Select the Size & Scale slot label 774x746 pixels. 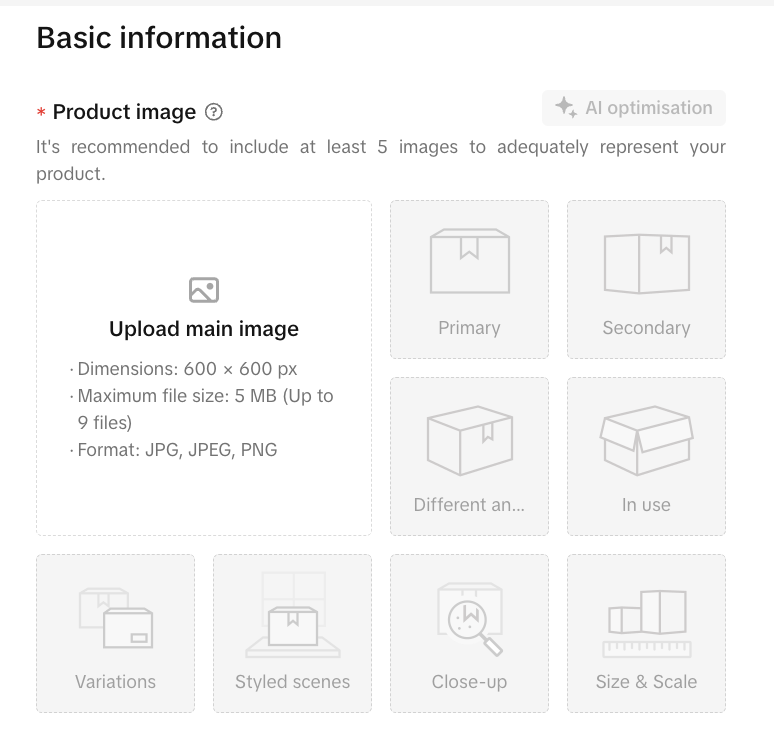pyautogui.click(x=646, y=682)
